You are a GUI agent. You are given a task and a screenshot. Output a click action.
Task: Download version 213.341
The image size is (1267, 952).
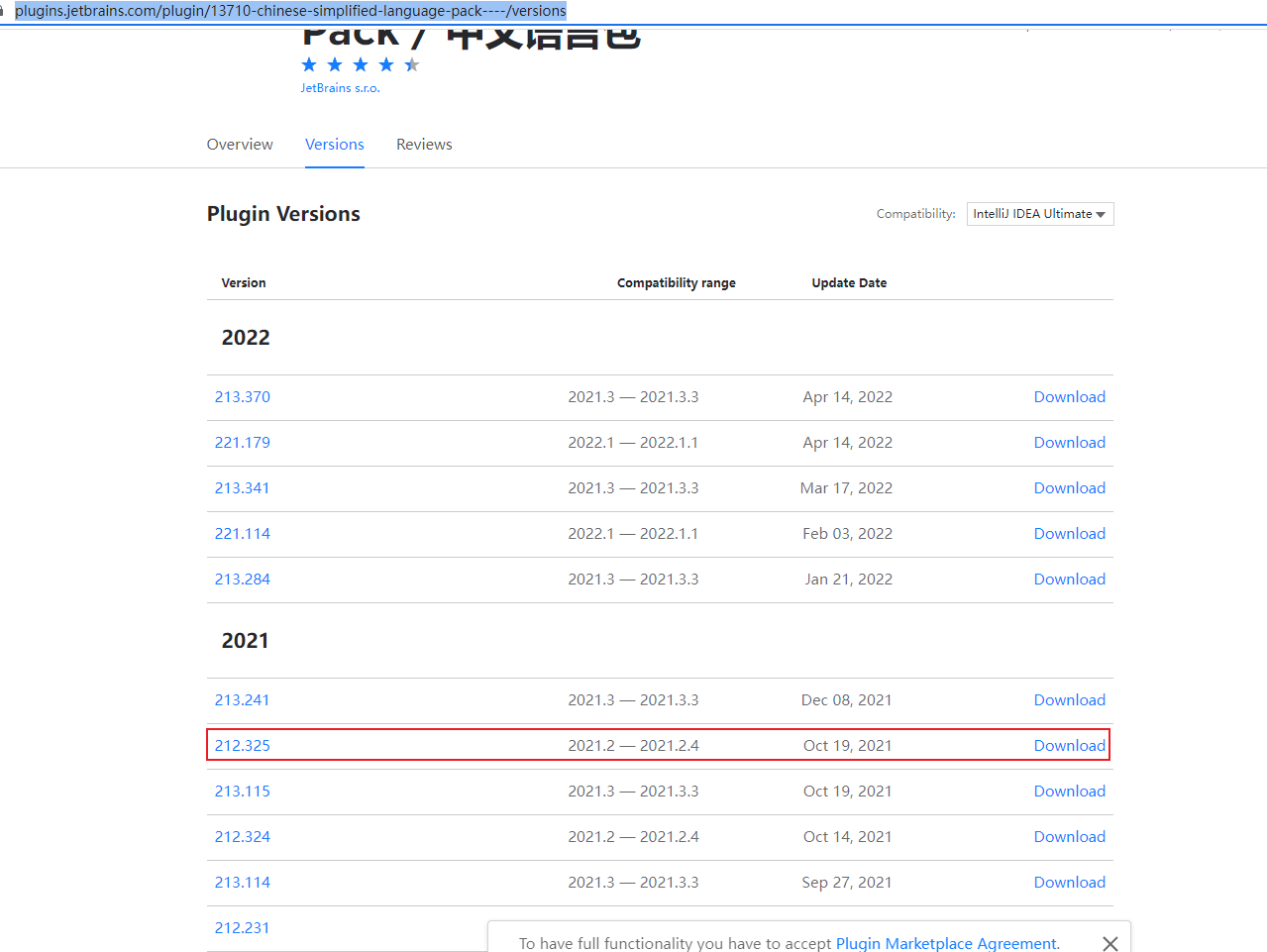pos(1070,488)
